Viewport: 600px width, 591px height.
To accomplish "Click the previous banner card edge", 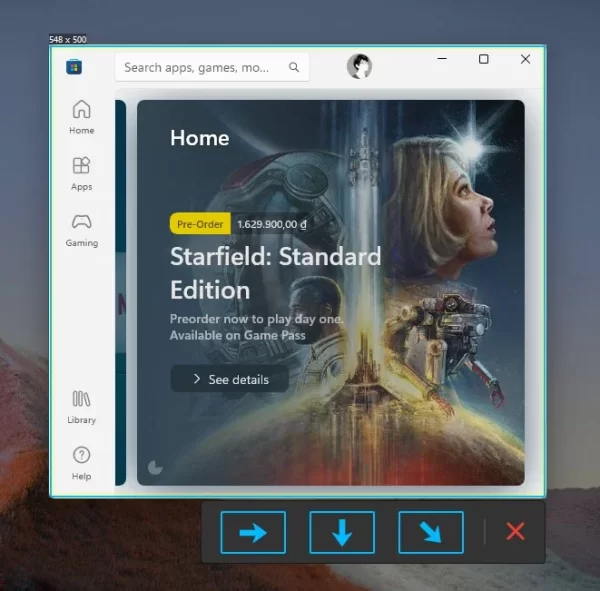I will [x=121, y=293].
